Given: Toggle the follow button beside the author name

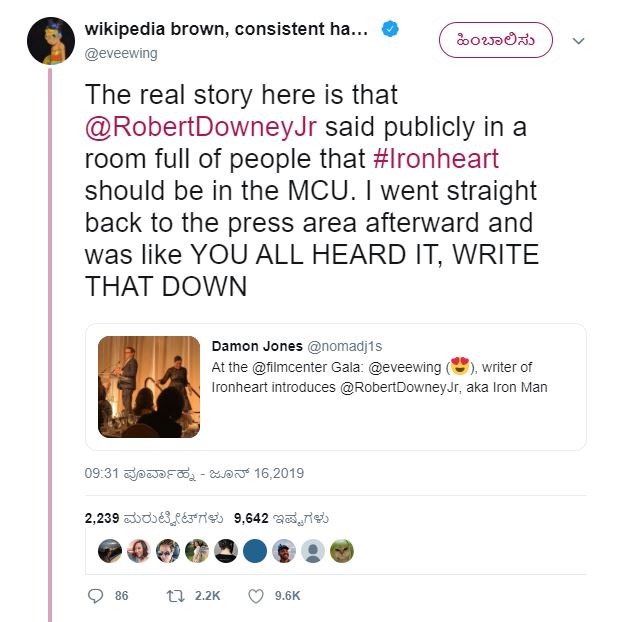Looking at the screenshot, I should pos(495,40).
